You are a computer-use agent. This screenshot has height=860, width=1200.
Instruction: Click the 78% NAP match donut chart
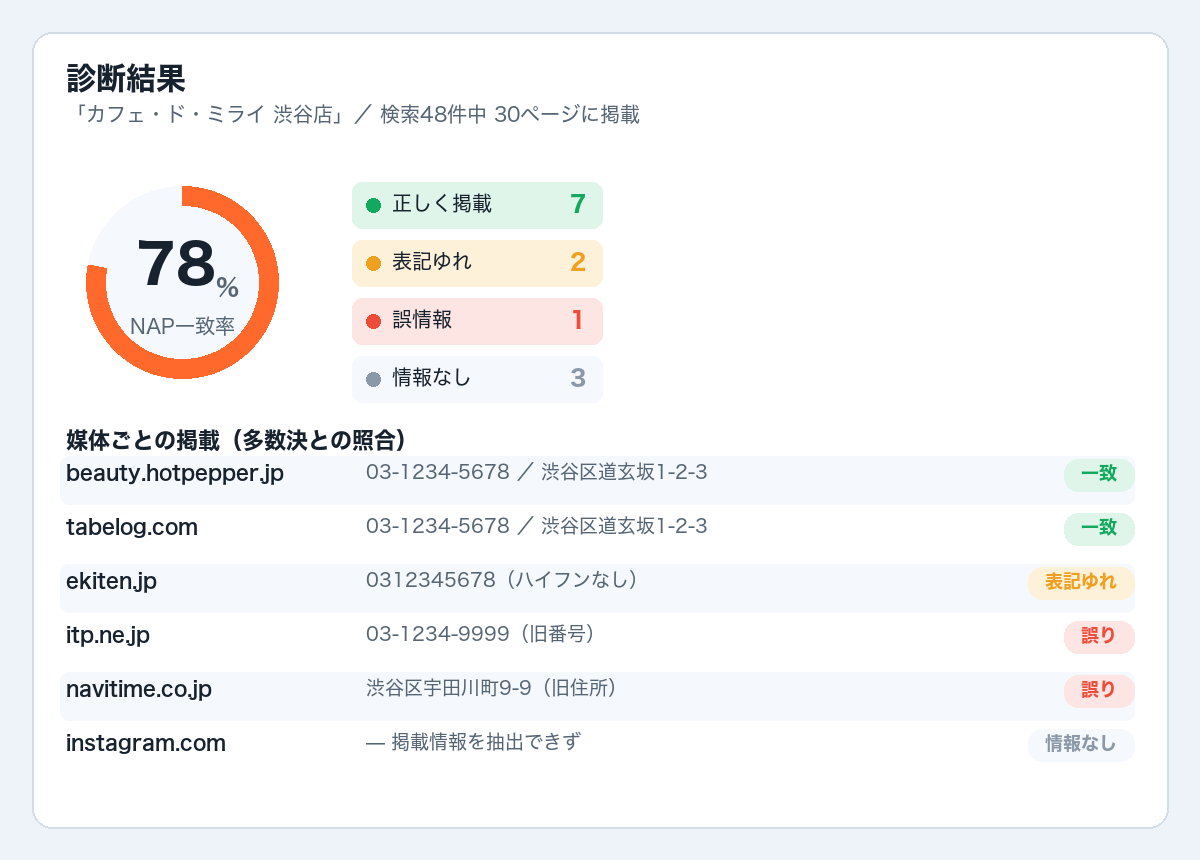[x=182, y=282]
